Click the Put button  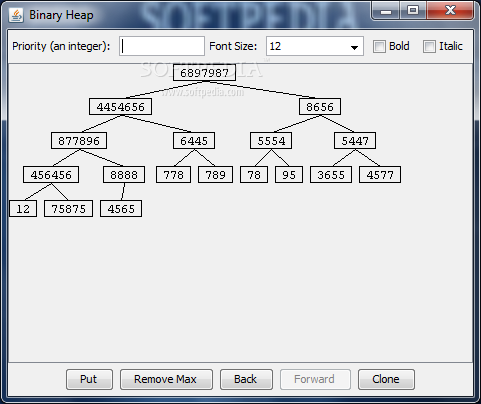tap(89, 379)
